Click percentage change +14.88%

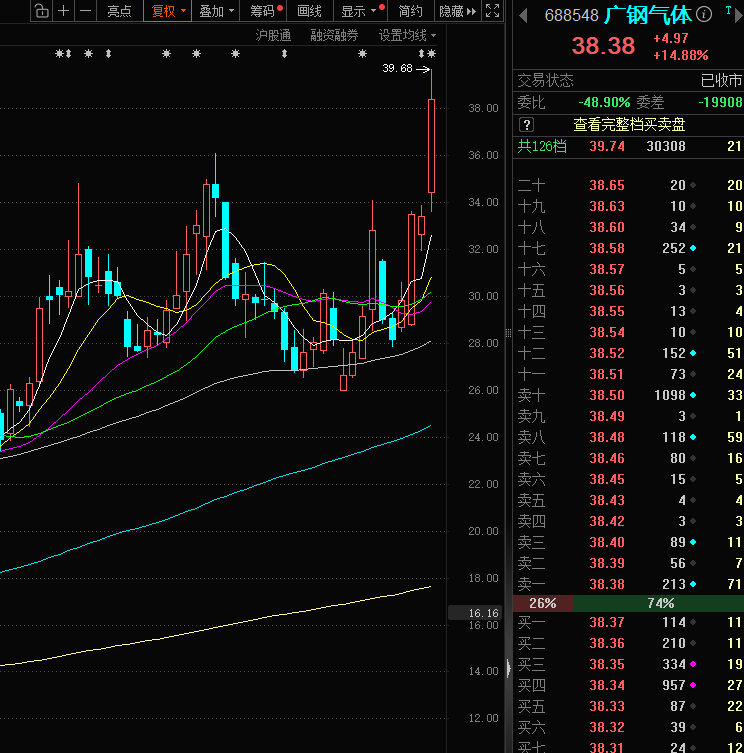[x=681, y=56]
